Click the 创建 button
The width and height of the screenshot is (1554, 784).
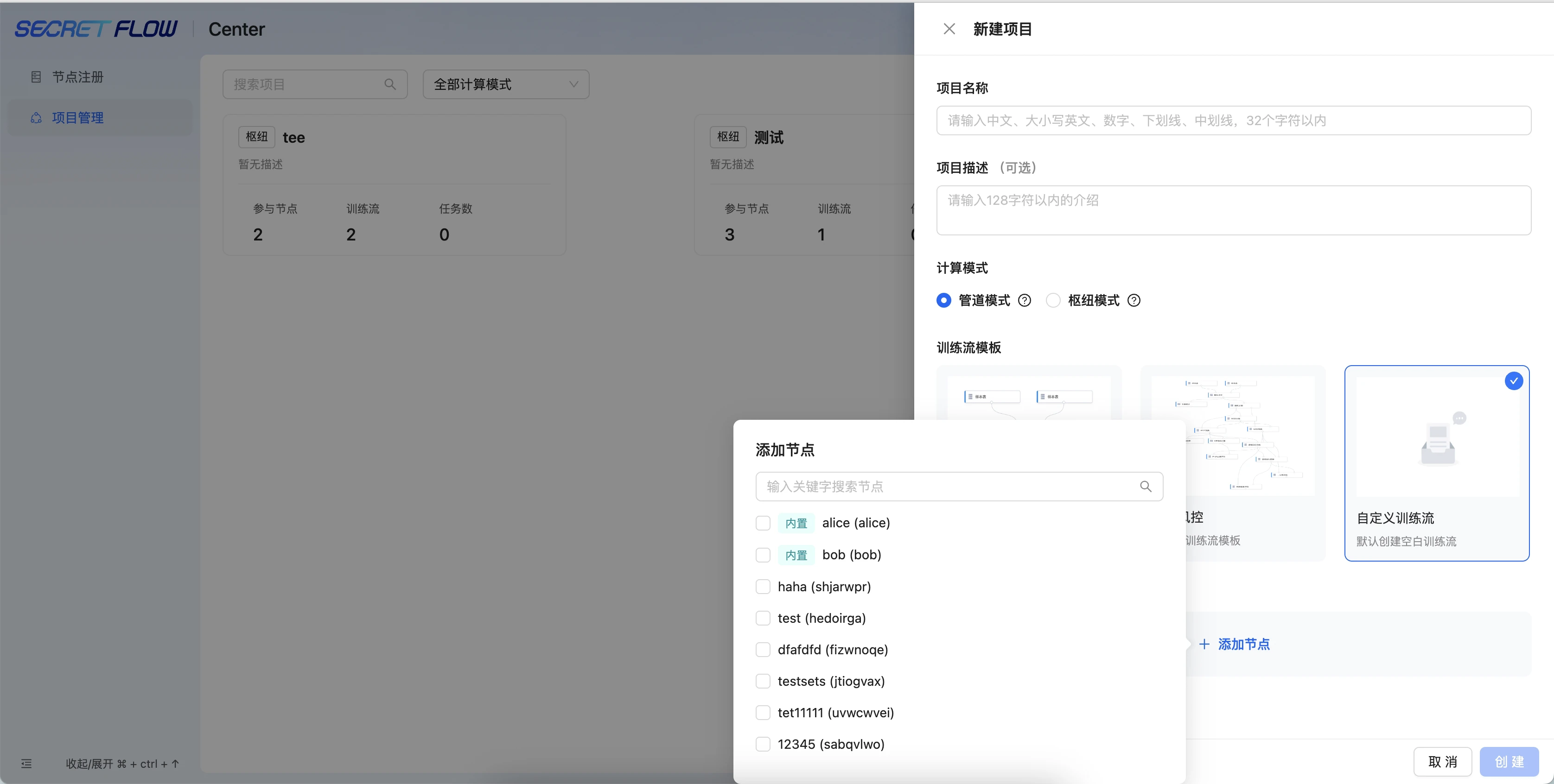coord(1509,762)
